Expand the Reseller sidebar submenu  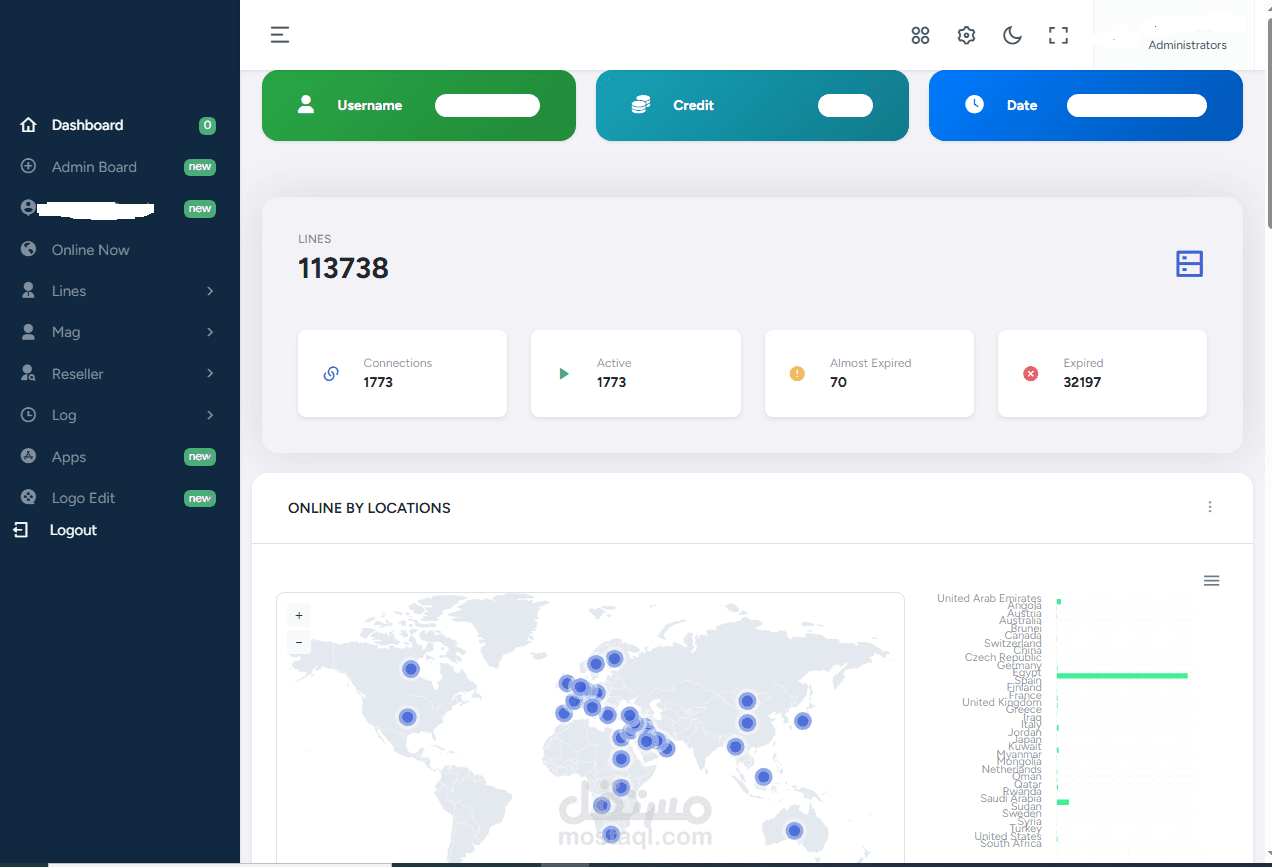[x=120, y=374]
